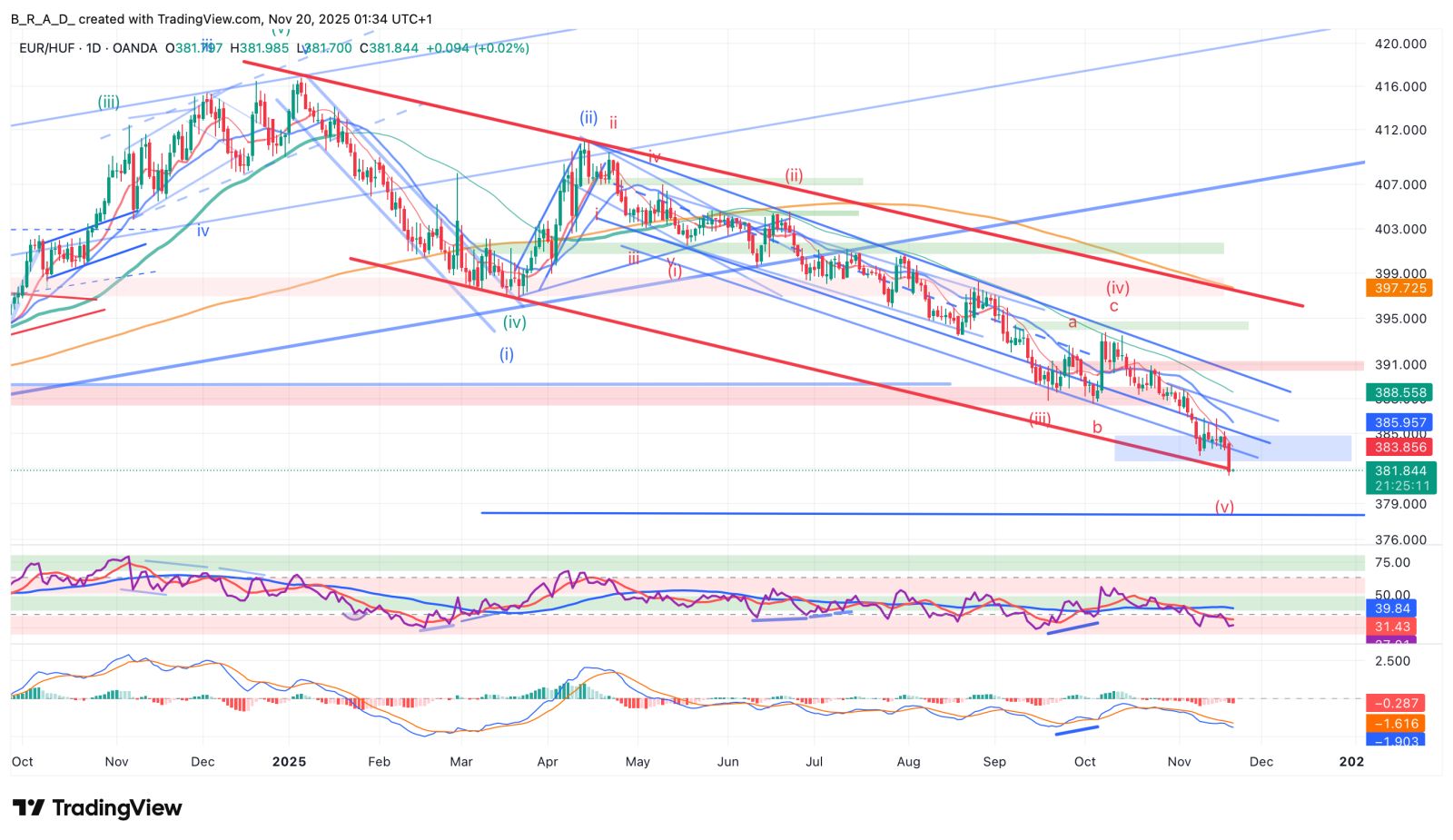Image resolution: width=1453 pixels, height=840 pixels.
Task: Click the Dec label at right of time axis
Action: [x=1260, y=761]
